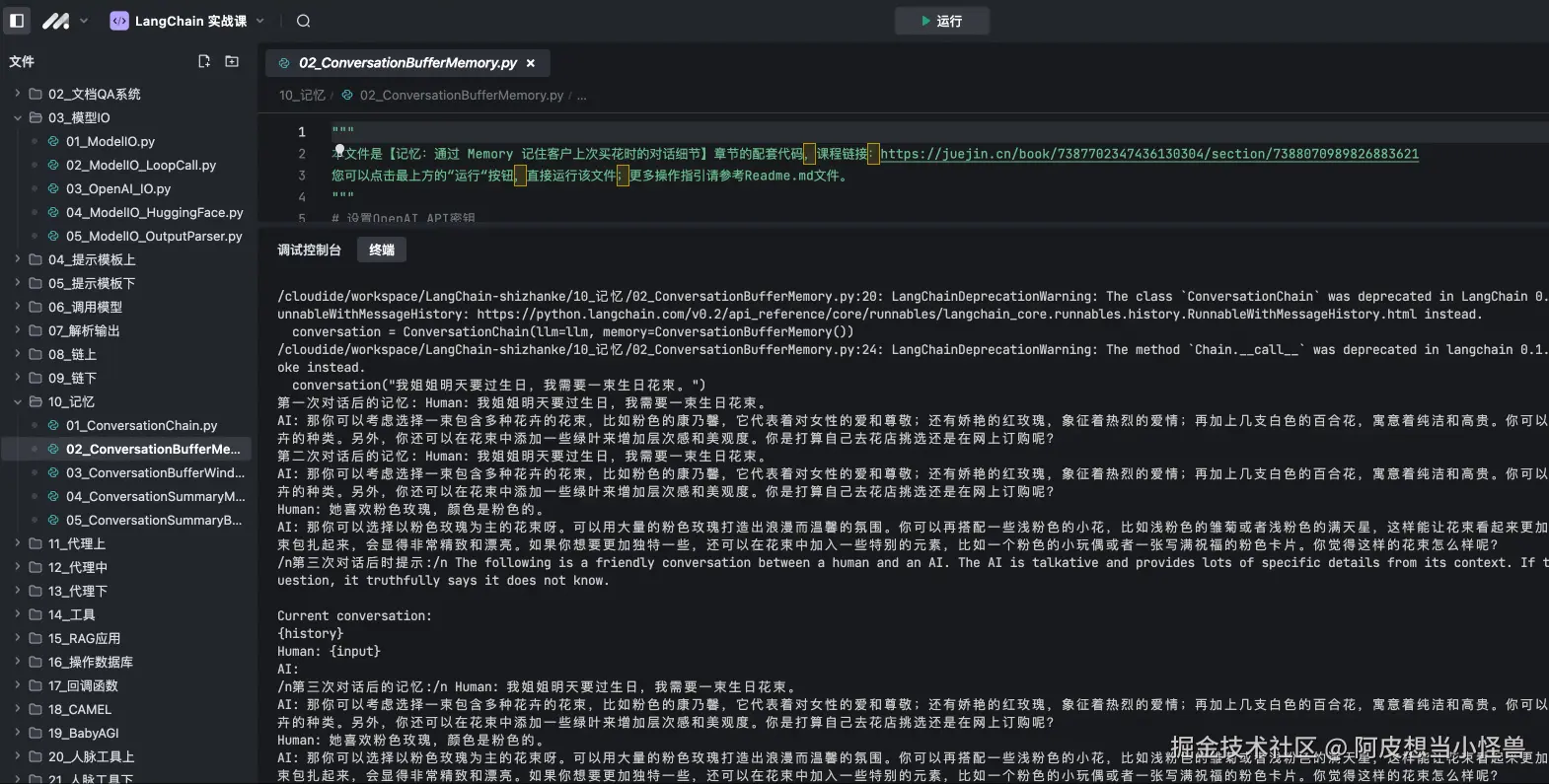This screenshot has width=1549, height=784.
Task: Close the 02_ConversationBufferMemory.py tab
Action: click(531, 63)
